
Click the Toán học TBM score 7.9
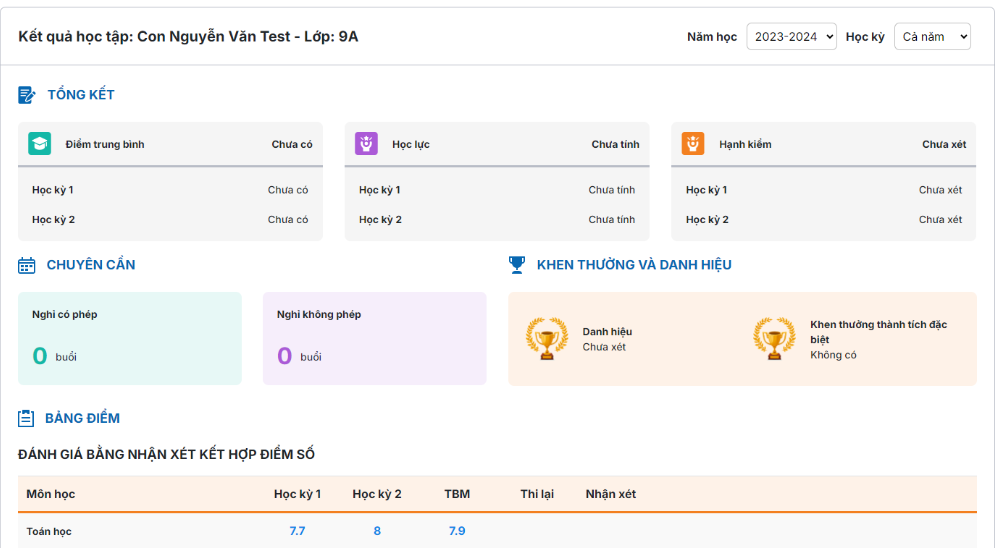tap(457, 531)
